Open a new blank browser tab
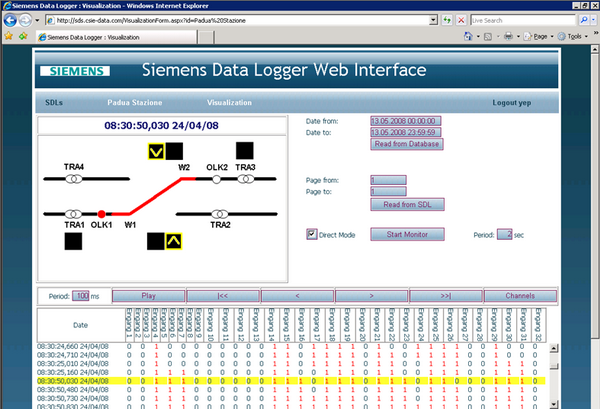The width and height of the screenshot is (600, 409). 206,37
